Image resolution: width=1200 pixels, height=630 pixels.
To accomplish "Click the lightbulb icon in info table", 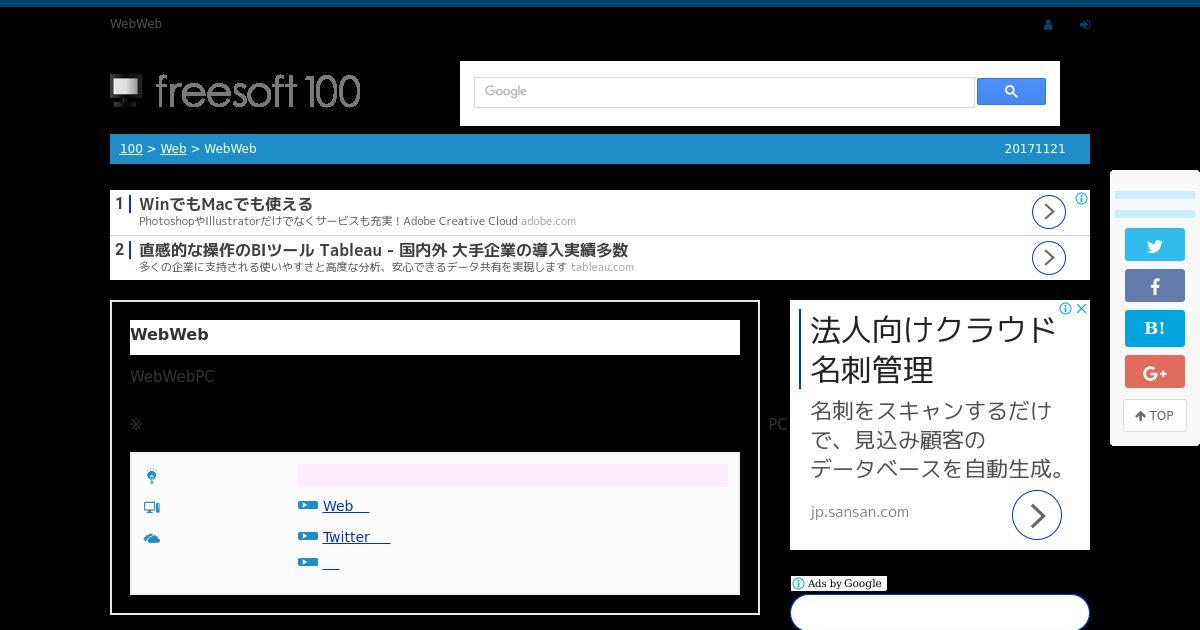I will coord(151,476).
